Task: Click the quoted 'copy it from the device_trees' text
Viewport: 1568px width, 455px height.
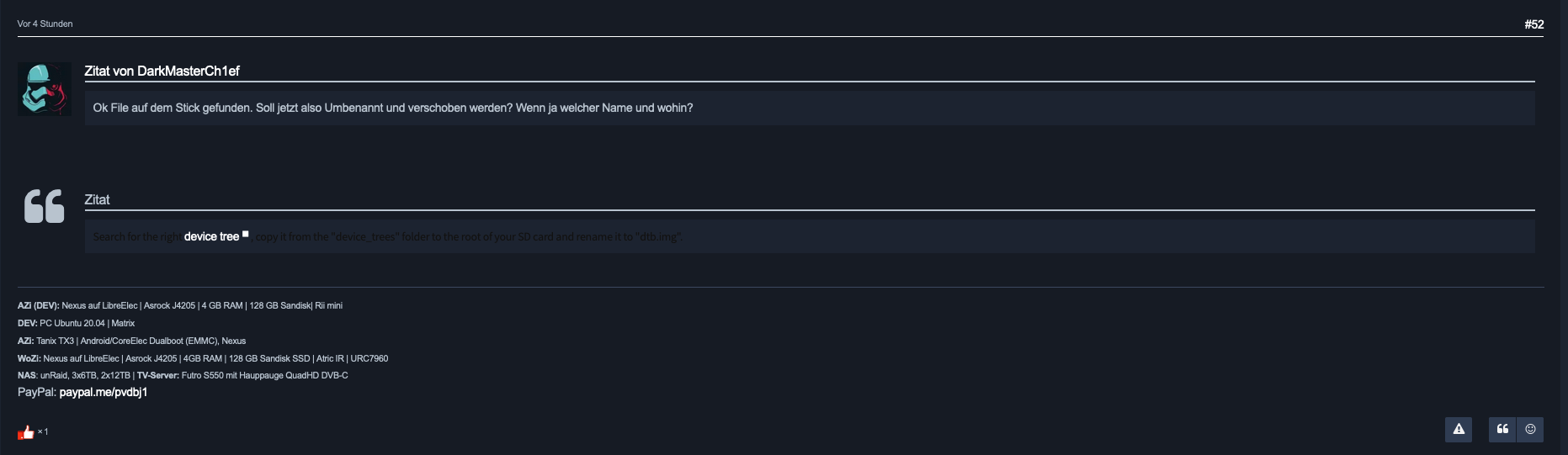Action: (470, 237)
